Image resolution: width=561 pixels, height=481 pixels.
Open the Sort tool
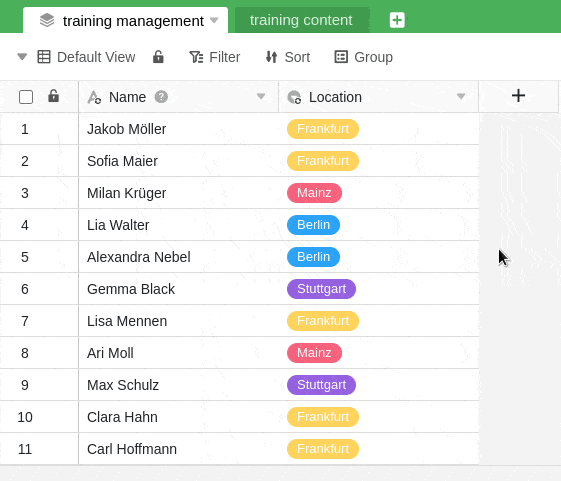pos(288,57)
